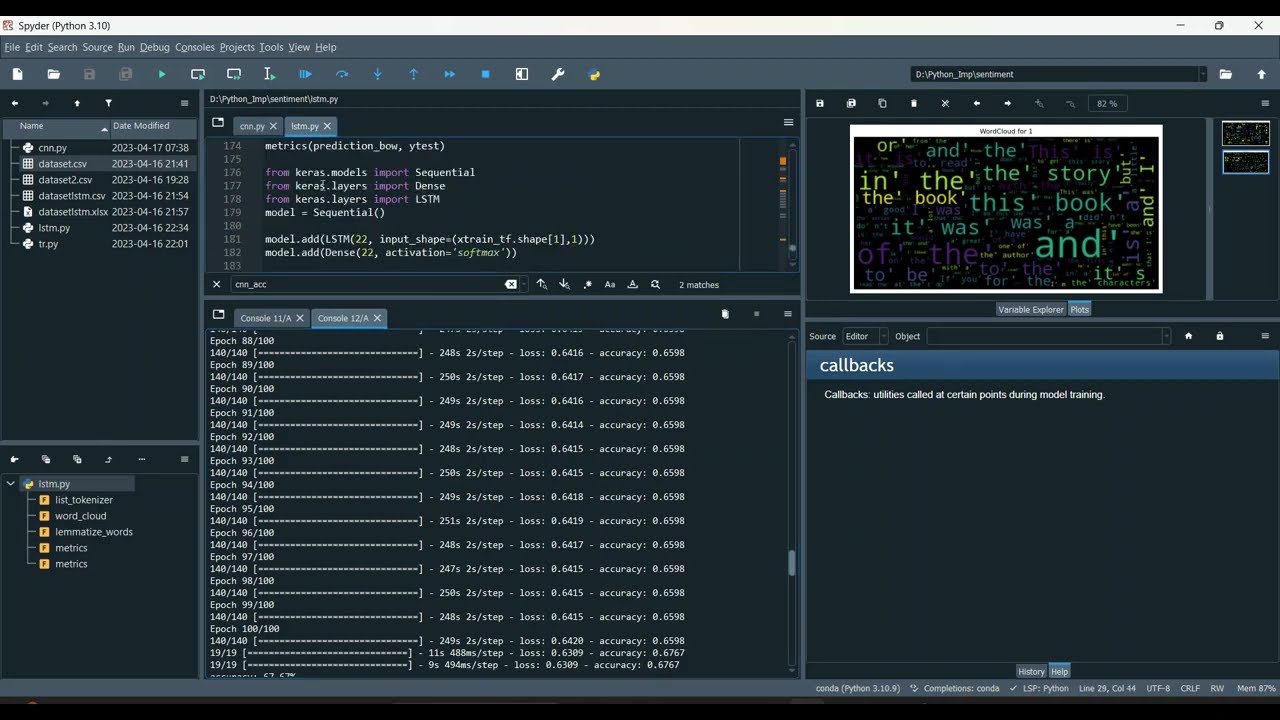Open a file with the toolbar folder icon
1280x720 pixels.
coord(54,74)
